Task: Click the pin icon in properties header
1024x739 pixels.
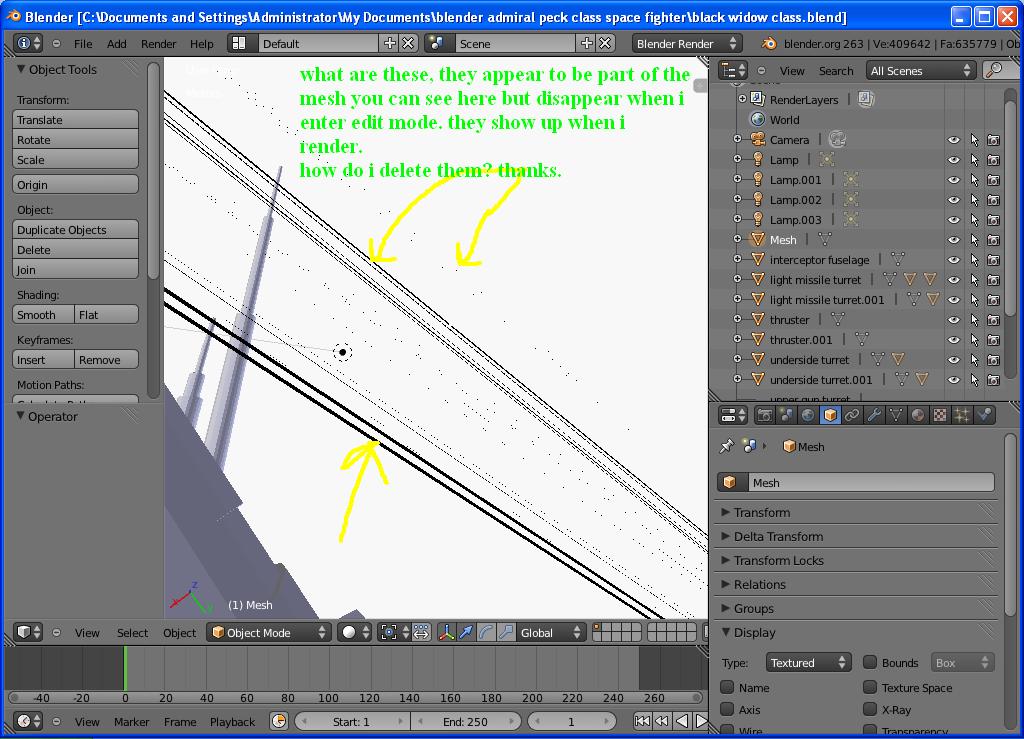Action: point(726,447)
